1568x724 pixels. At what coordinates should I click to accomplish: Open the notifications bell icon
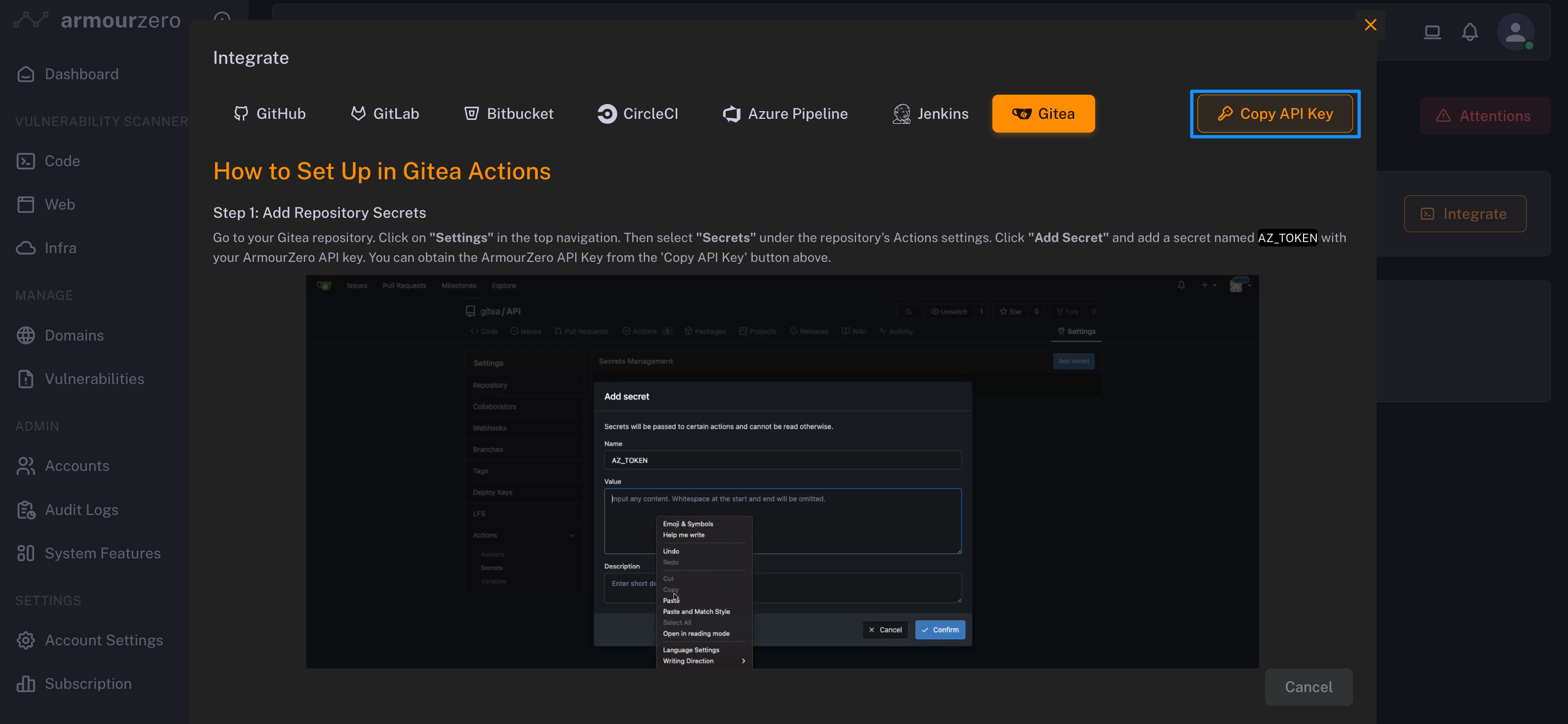[1470, 32]
